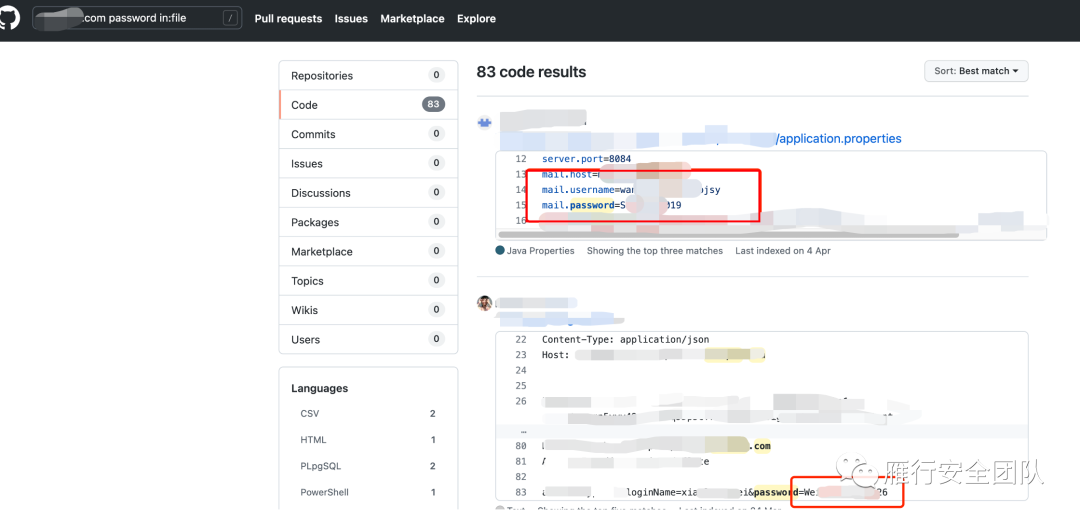Select Repositories in search filter sidebar
This screenshot has height=520, width=1080.
pos(368,76)
